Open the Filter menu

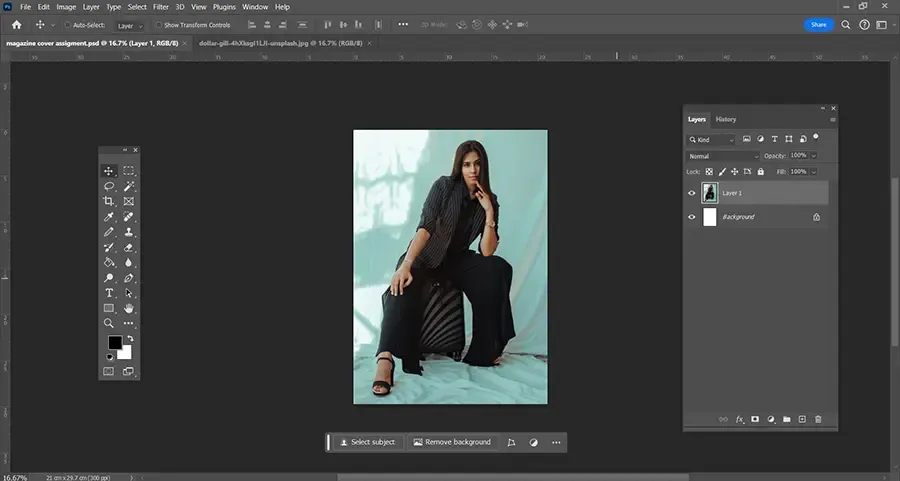pyautogui.click(x=161, y=7)
